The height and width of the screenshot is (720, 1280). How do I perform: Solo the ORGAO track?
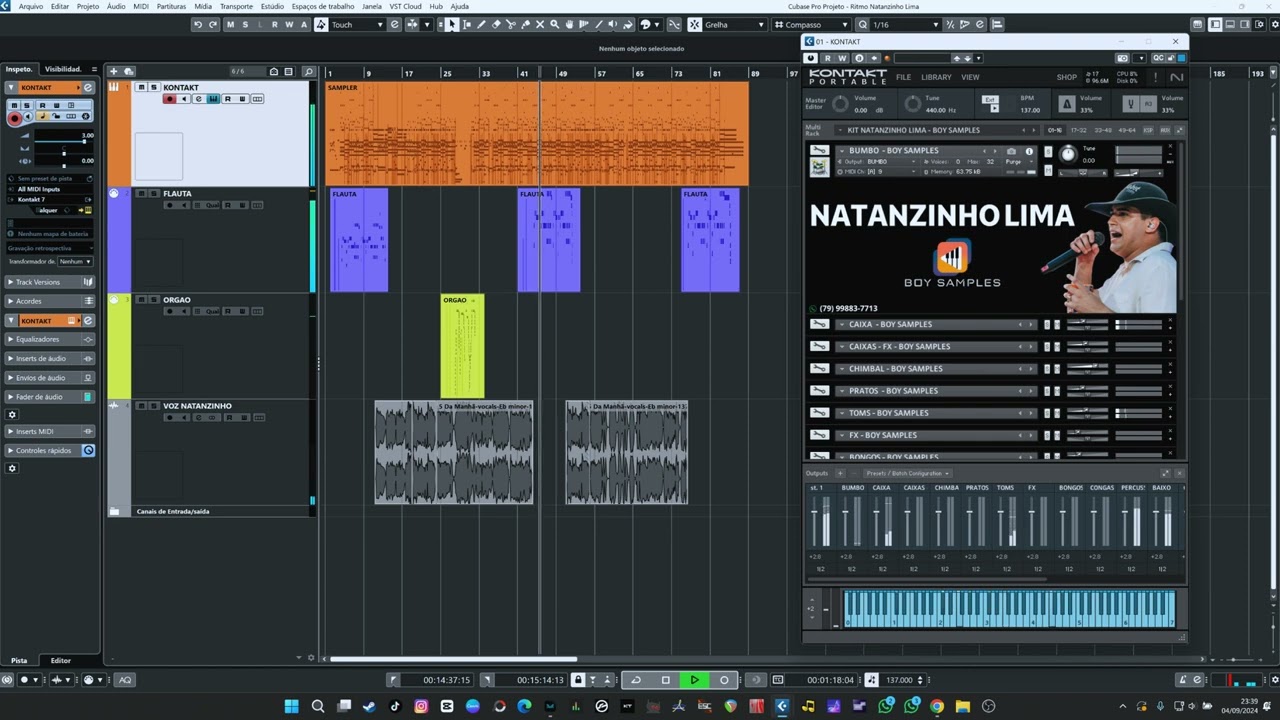click(153, 300)
